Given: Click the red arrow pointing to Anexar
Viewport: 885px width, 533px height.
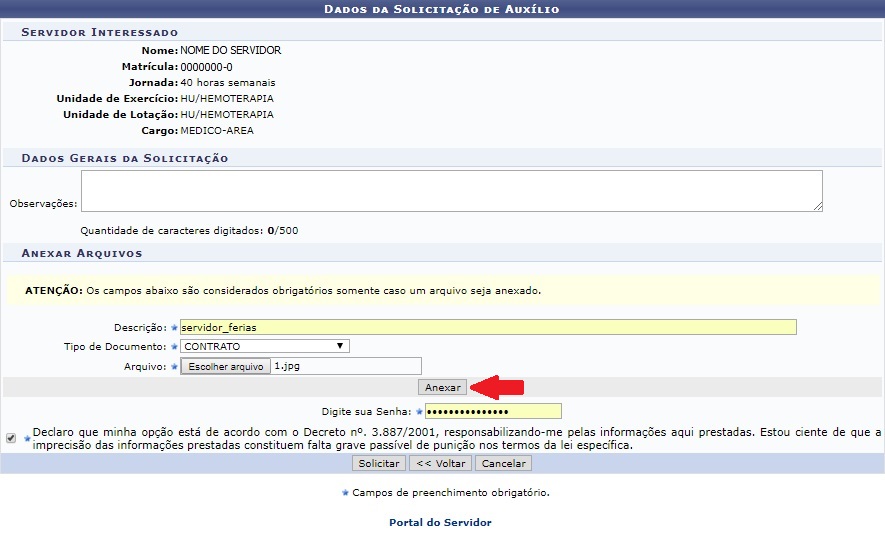Looking at the screenshot, I should [498, 387].
